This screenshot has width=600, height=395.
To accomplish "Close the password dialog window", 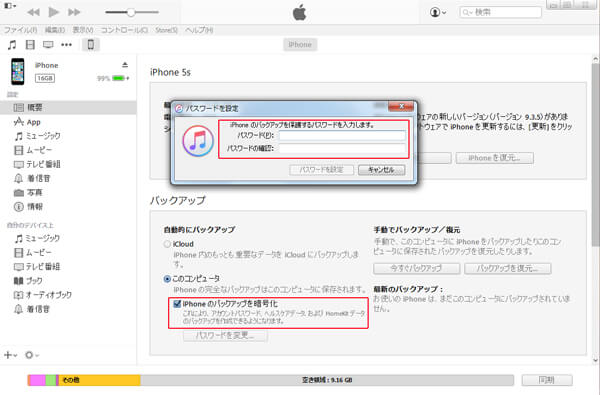I will (401, 106).
